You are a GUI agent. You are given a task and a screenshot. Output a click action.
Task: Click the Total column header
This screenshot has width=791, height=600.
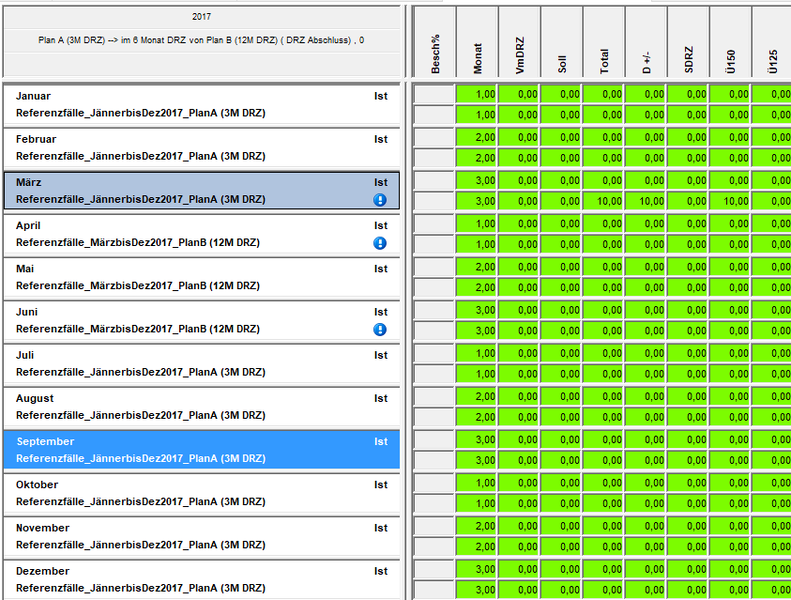pos(604,42)
